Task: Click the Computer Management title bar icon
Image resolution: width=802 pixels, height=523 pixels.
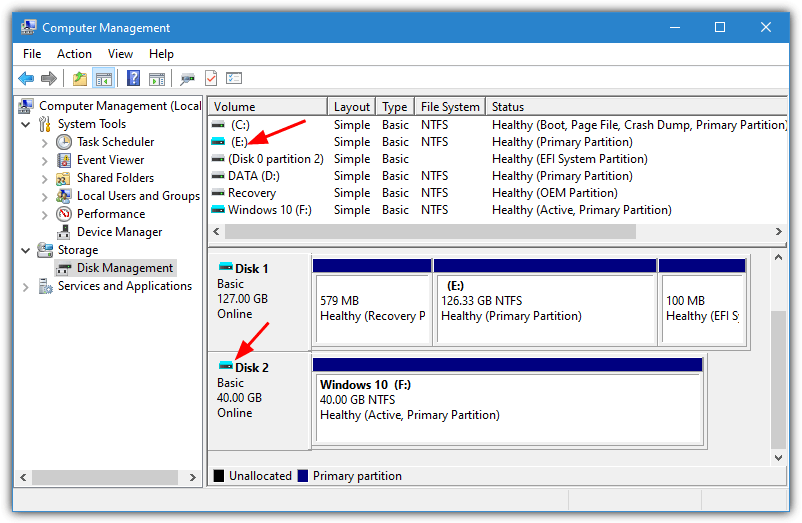Action: pyautogui.click(x=29, y=27)
